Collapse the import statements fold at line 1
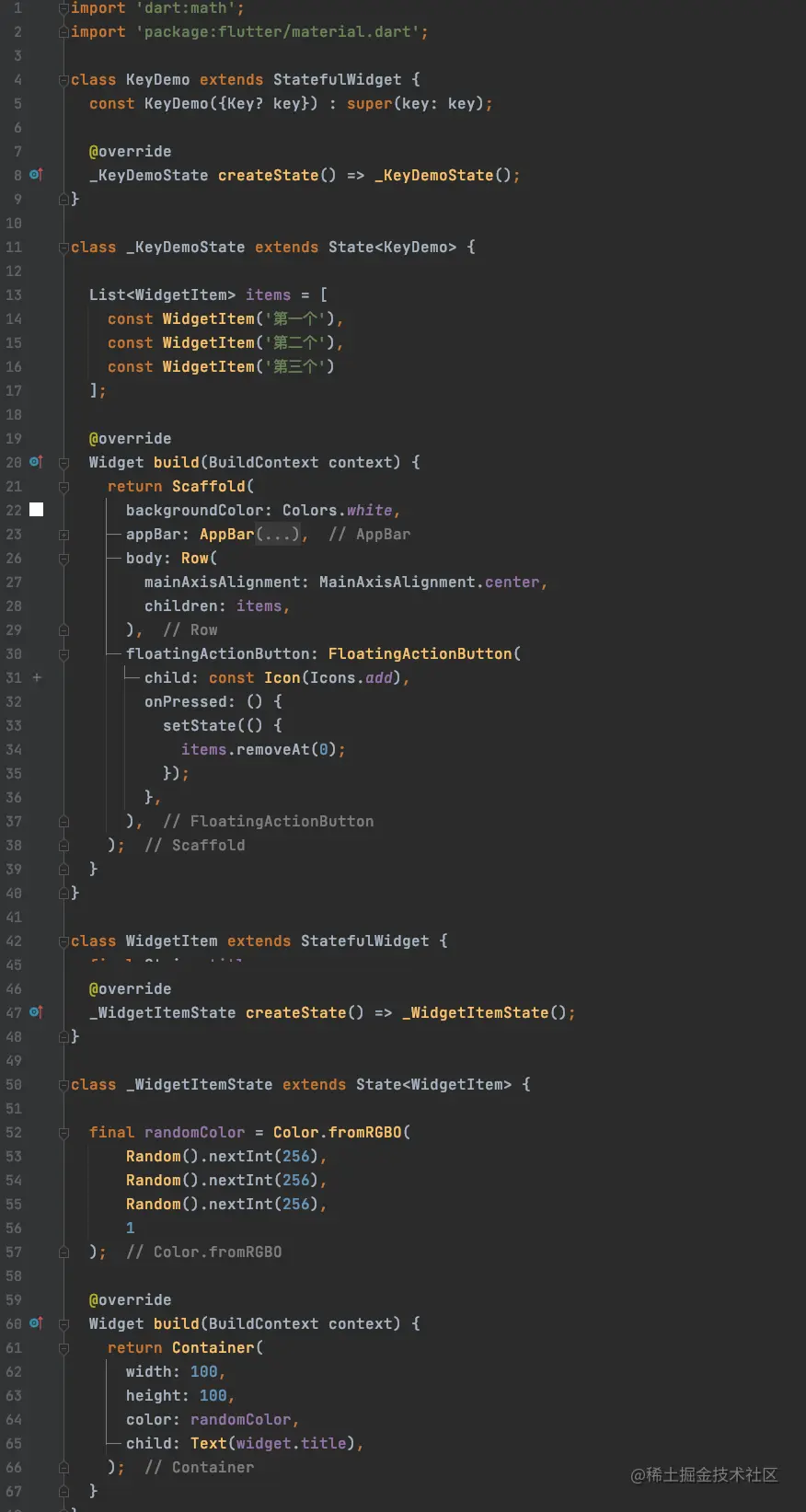806x1512 pixels. 64,8
